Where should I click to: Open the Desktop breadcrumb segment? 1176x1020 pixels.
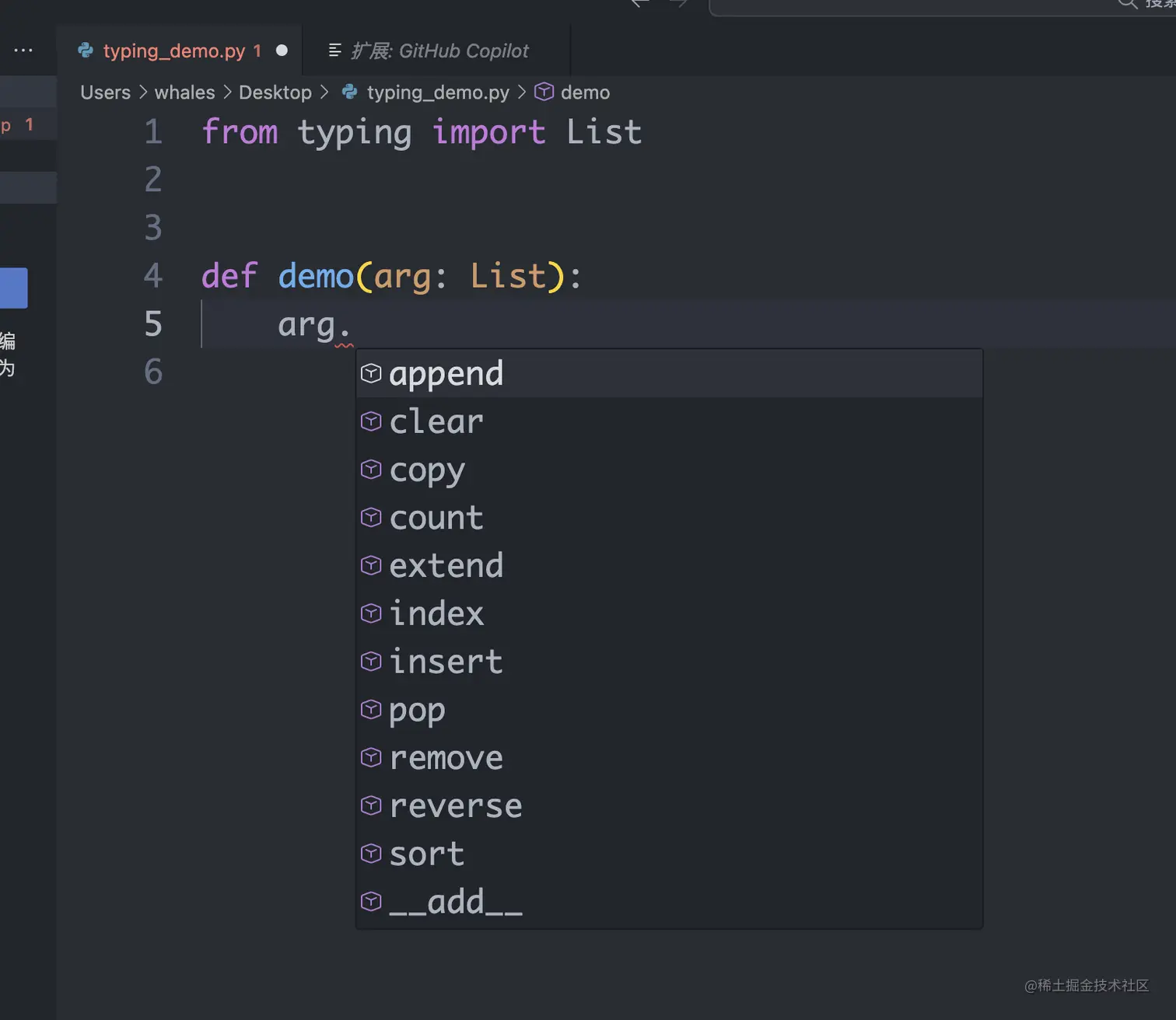coord(275,93)
